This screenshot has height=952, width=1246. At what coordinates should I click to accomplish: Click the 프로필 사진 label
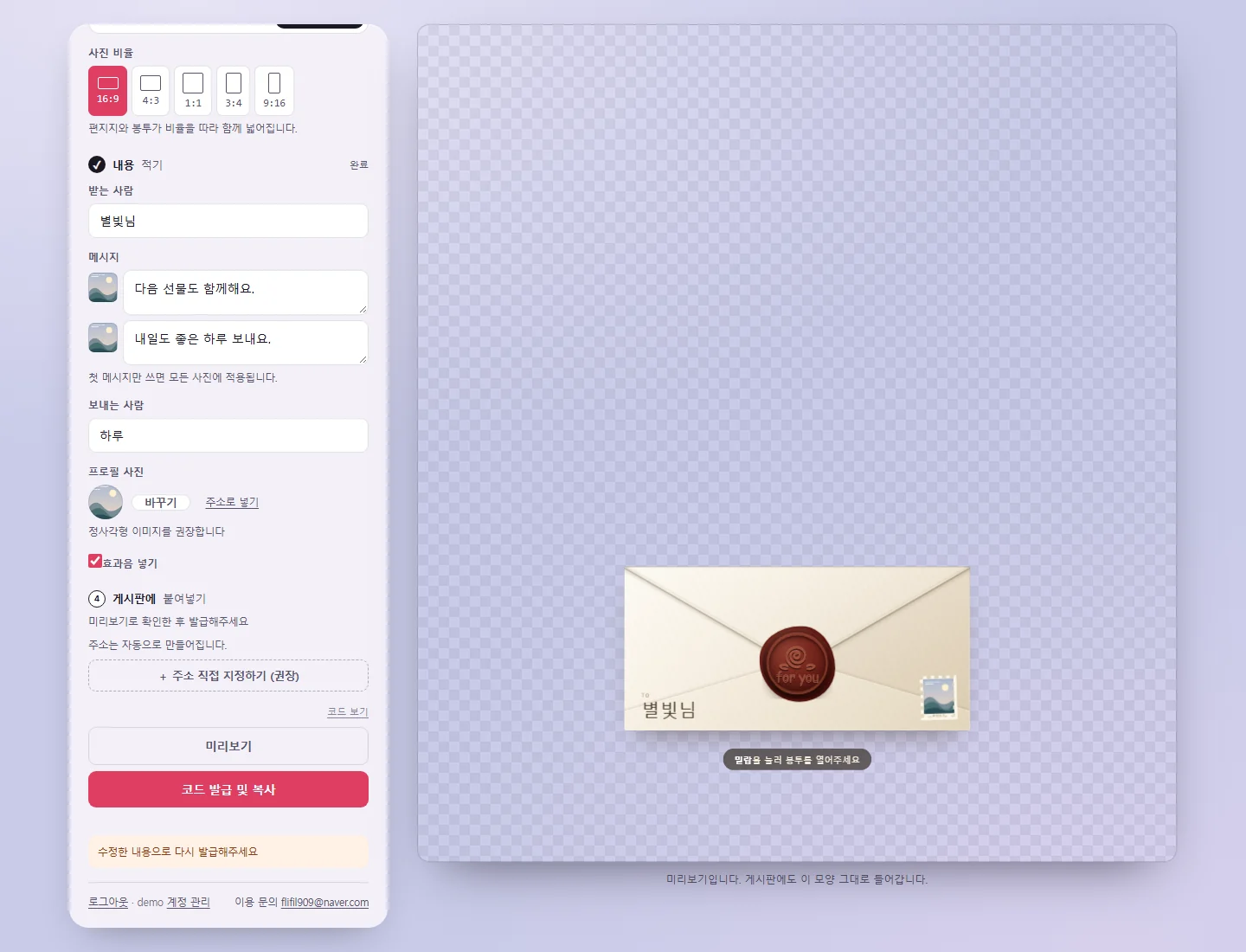[x=116, y=472]
